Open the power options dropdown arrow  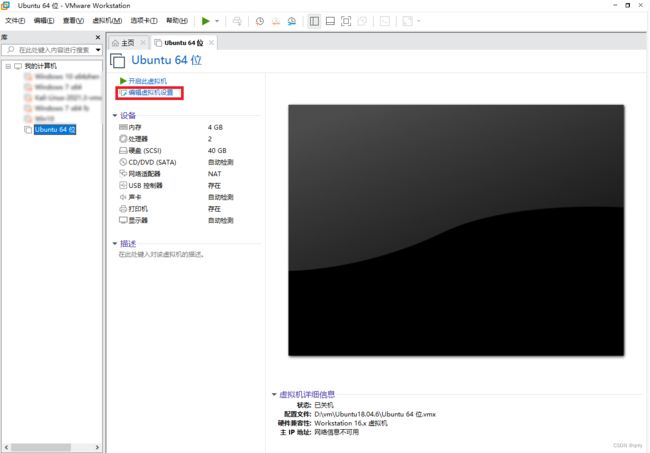[x=217, y=21]
